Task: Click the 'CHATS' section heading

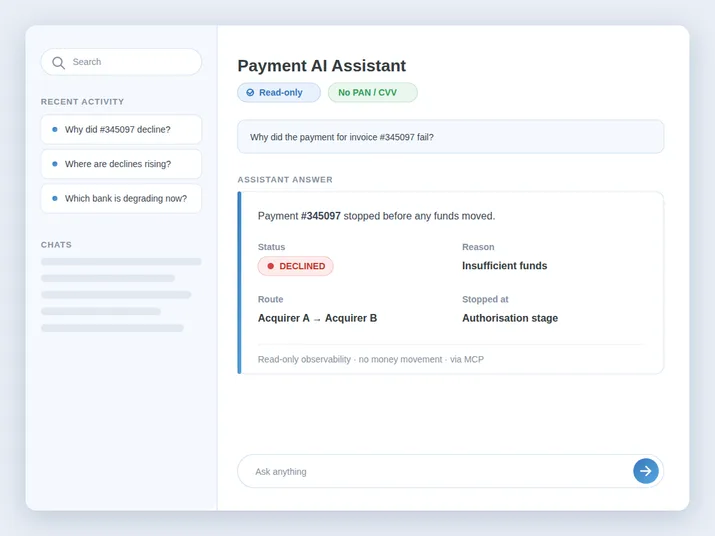Action: [57, 245]
